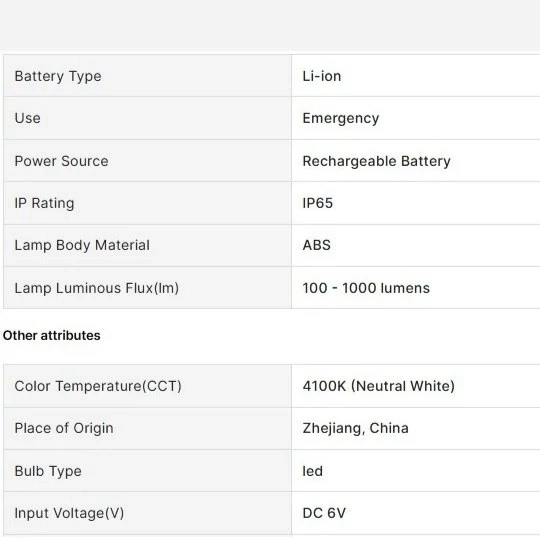Click the IP Rating label
The height and width of the screenshot is (540, 540).
click(x=44, y=203)
